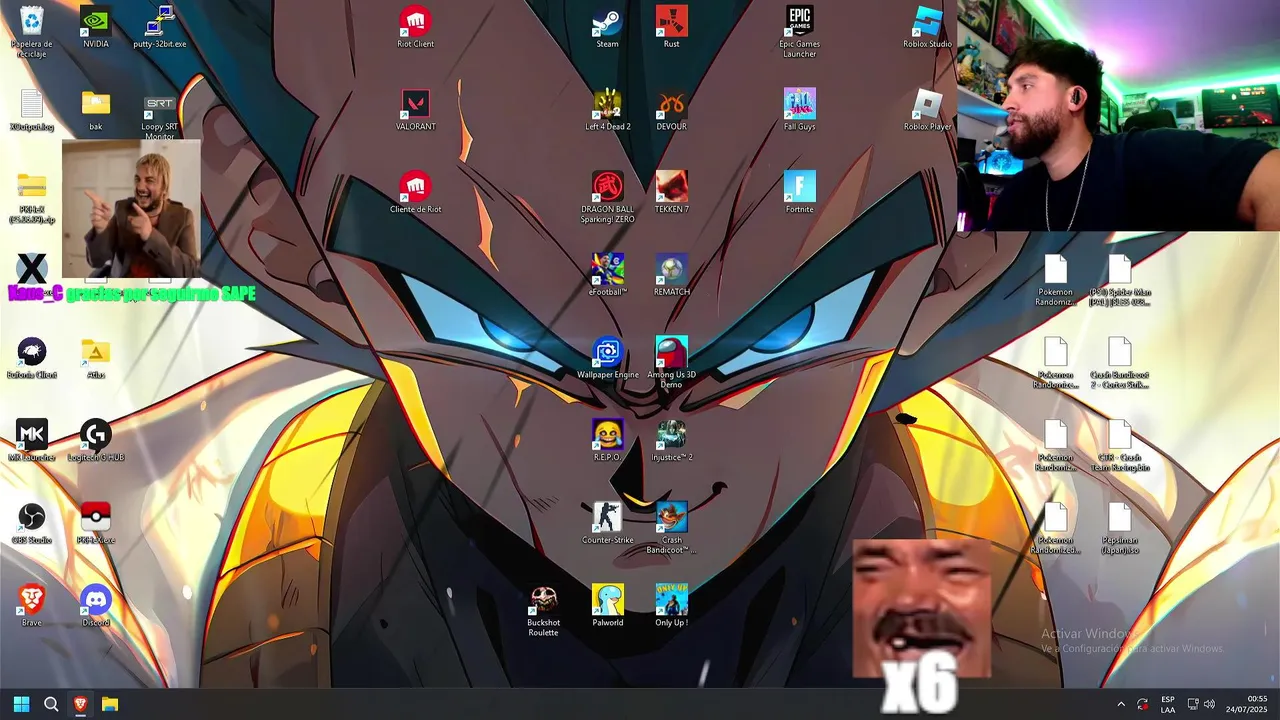Open the Fall Guys shortcut
The width and height of the screenshot is (1280, 720).
point(800,110)
